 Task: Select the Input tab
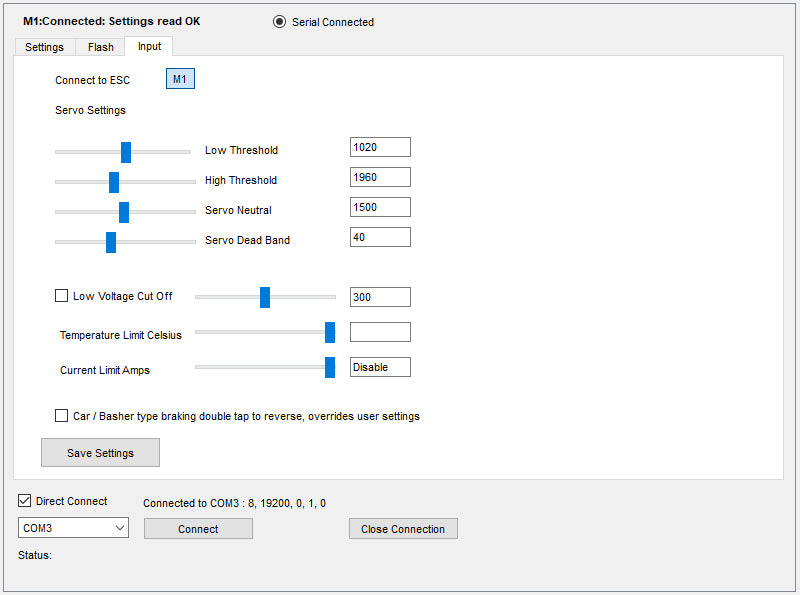pos(149,47)
